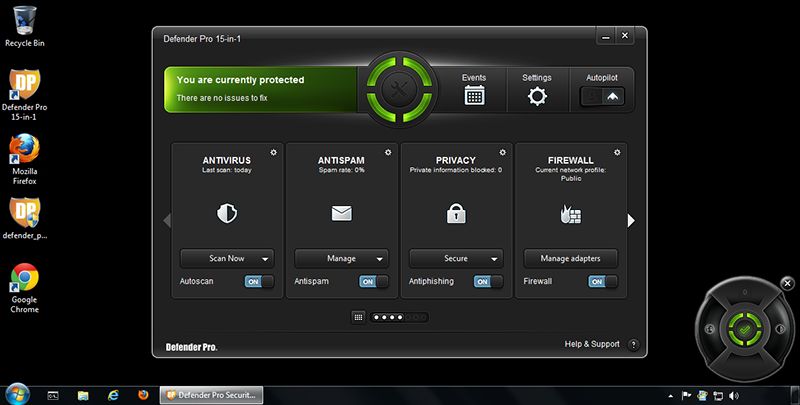Click the question mark help icon
Viewport: 800px width, 405px height.
633,345
